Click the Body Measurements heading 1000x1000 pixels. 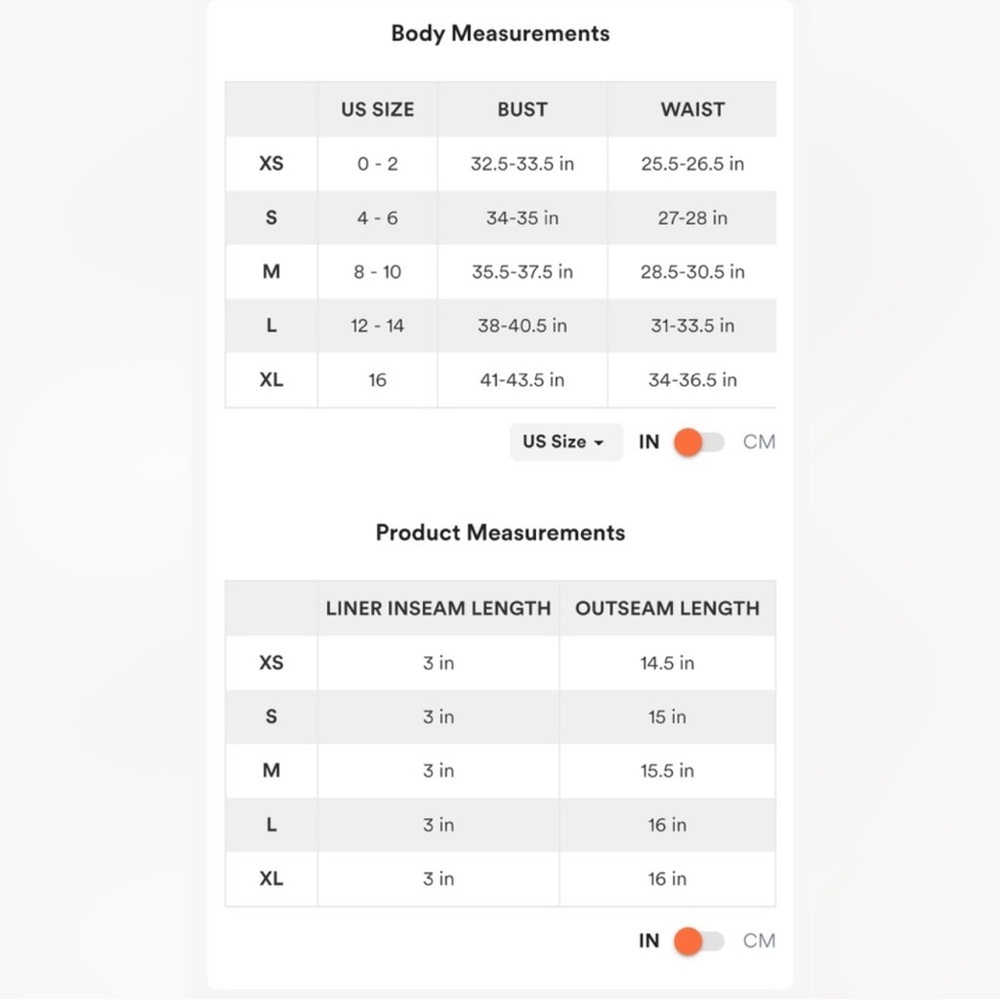501,33
